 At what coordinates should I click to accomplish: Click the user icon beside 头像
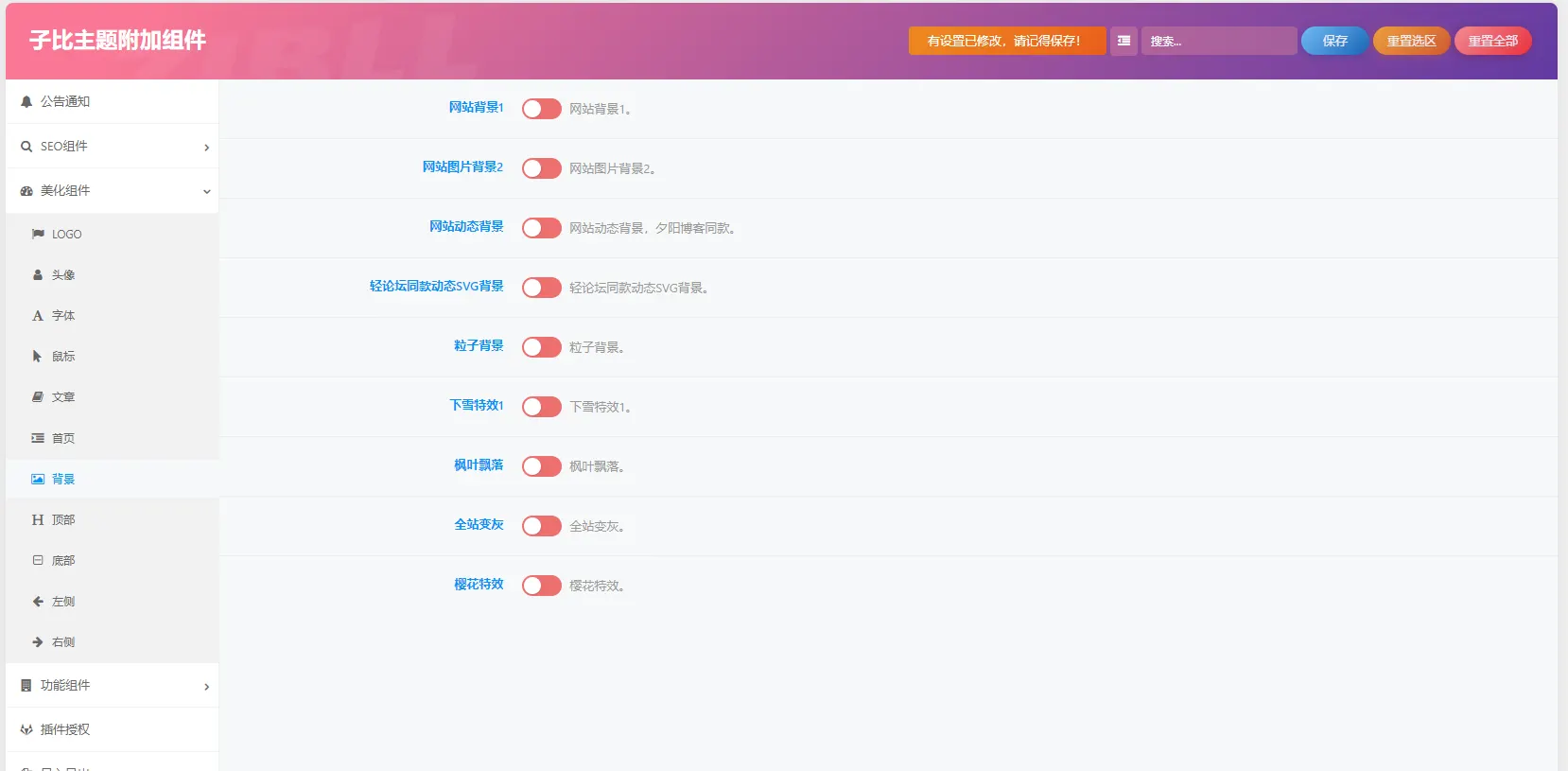38,274
